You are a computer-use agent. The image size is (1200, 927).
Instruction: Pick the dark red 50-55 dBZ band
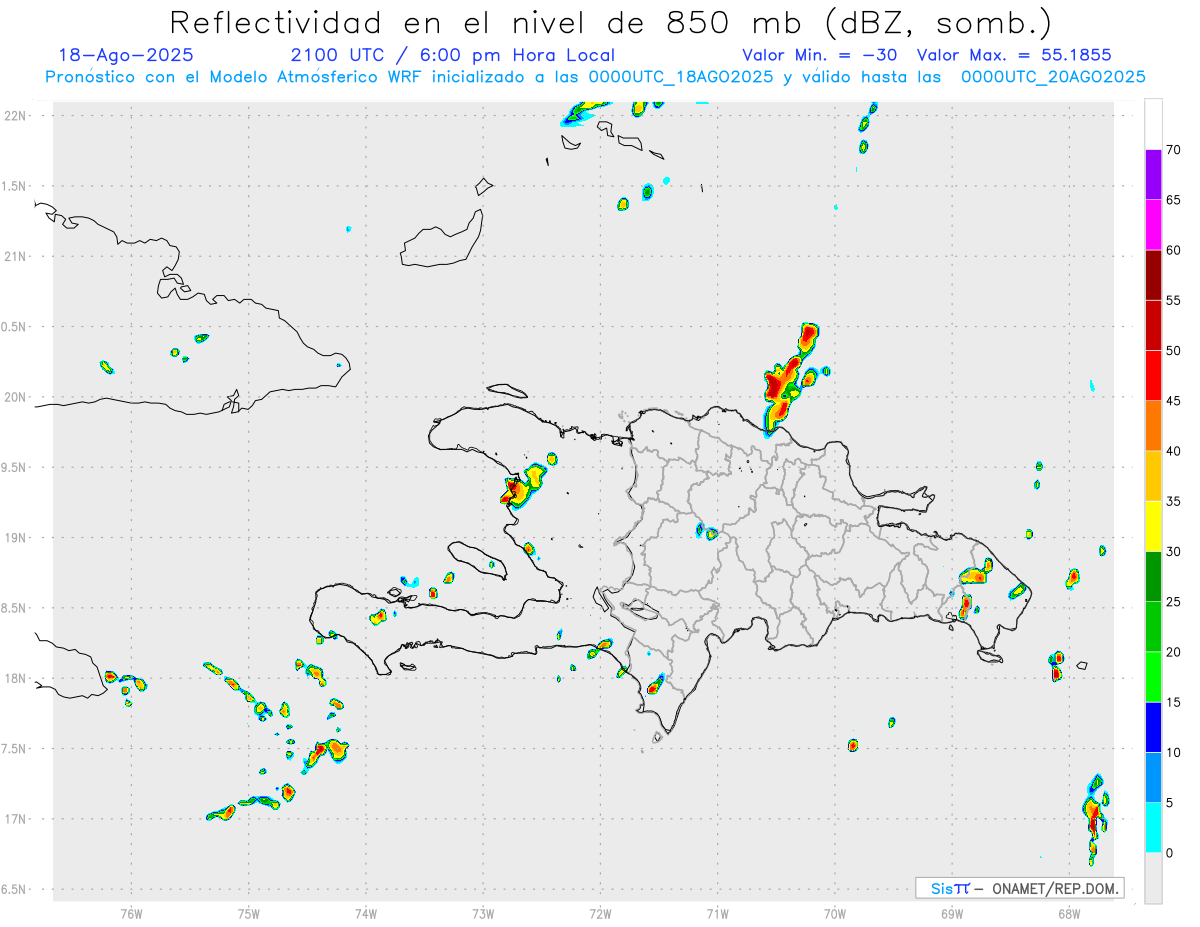click(1153, 325)
